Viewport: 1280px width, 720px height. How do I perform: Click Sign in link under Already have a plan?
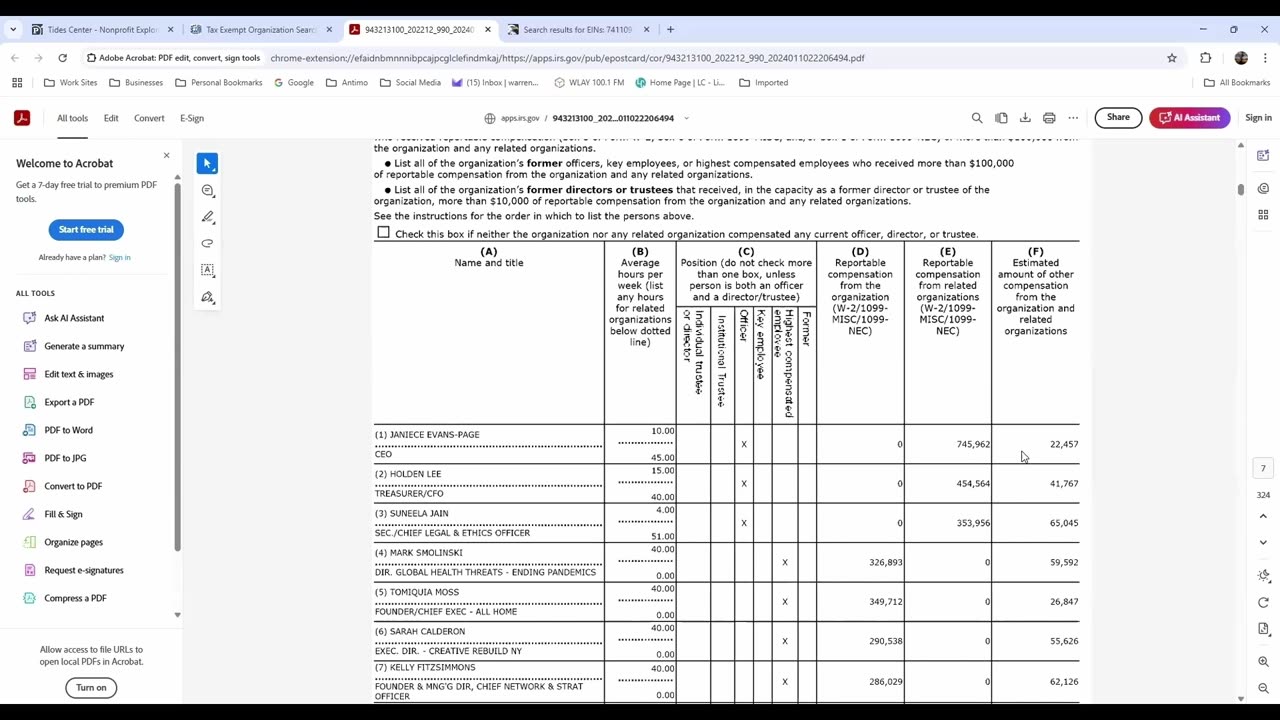click(119, 257)
